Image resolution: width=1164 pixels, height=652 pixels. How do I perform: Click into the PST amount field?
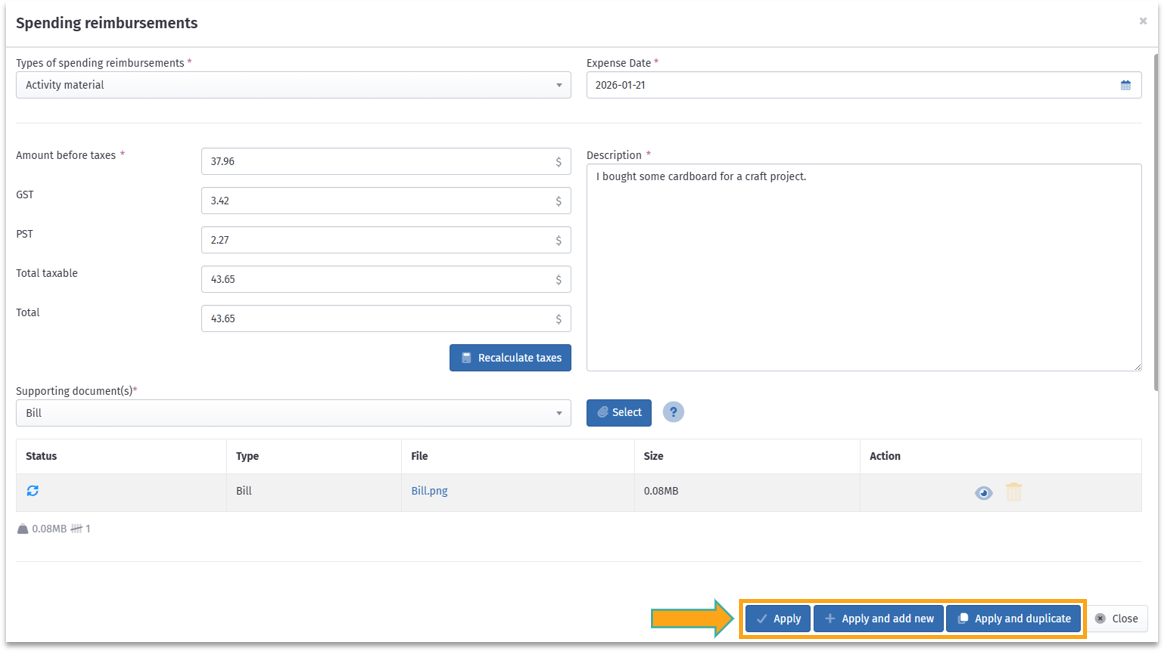[x=386, y=240]
